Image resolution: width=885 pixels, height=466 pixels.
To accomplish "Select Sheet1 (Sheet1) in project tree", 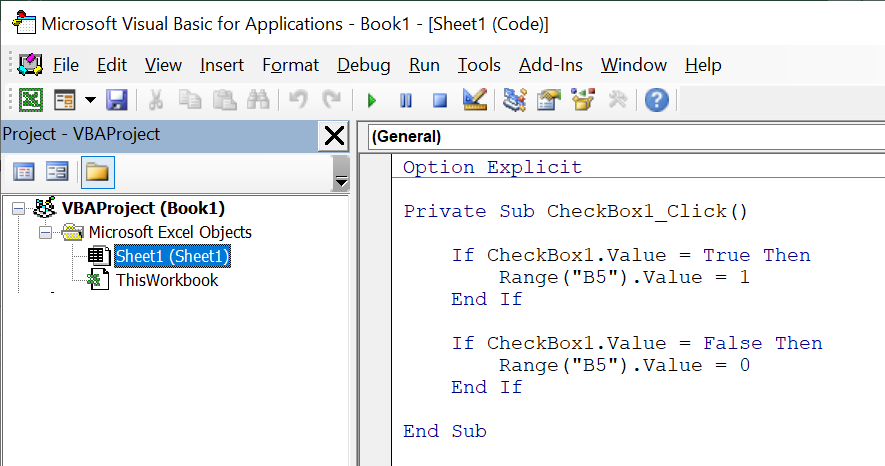I will point(172,256).
